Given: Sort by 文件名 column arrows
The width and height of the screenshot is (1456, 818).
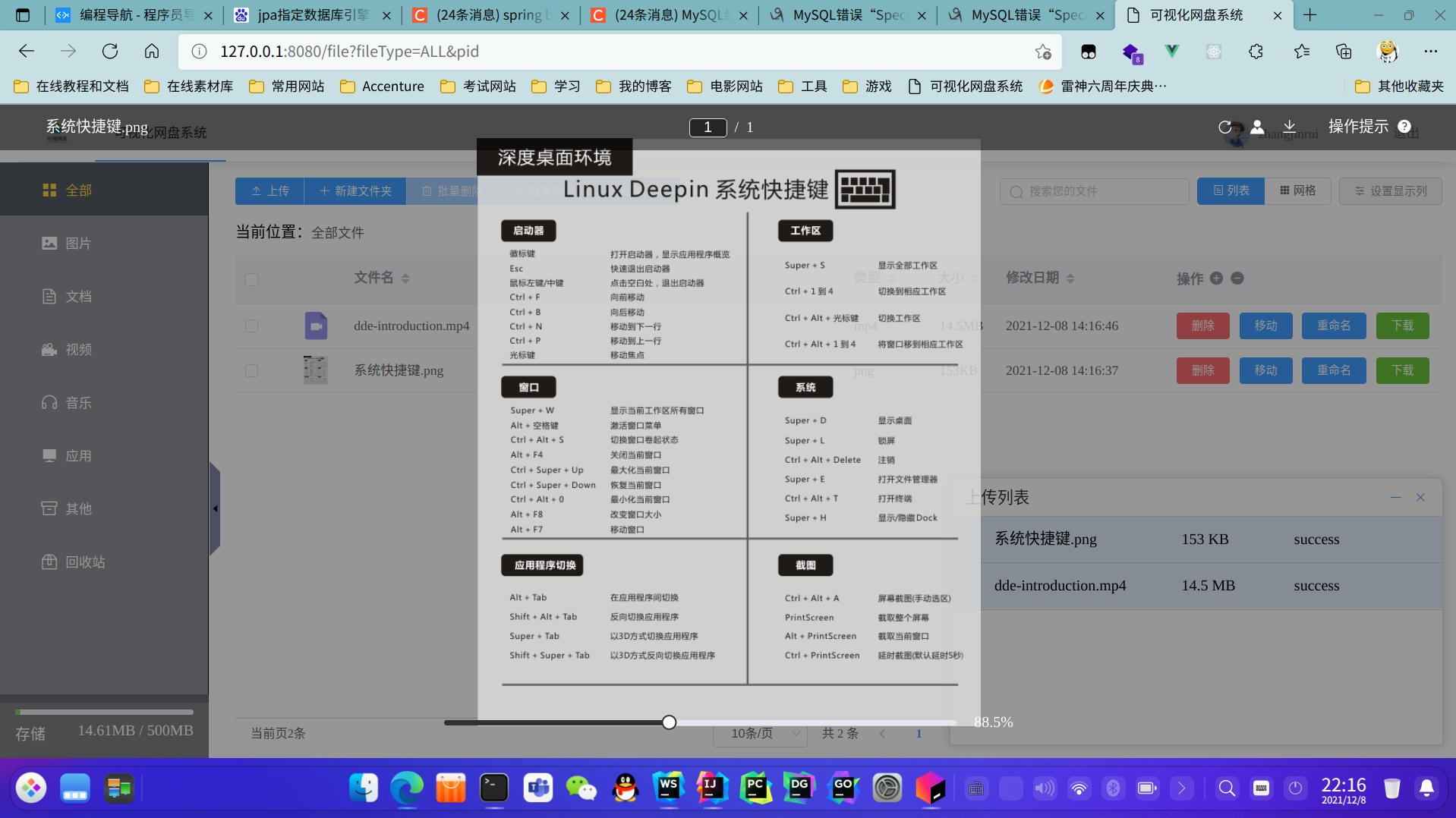Looking at the screenshot, I should click(405, 278).
